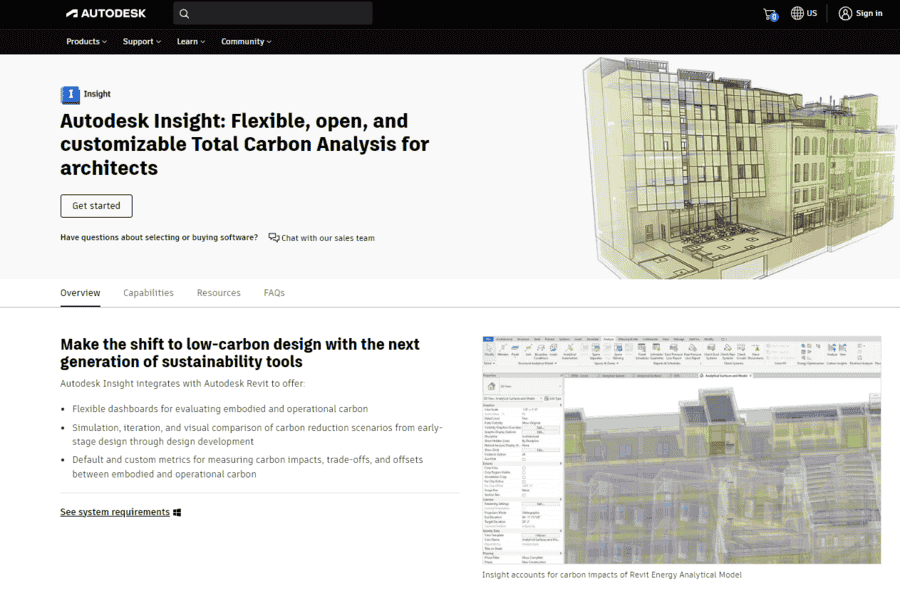Click the Sign in user icon

[x=845, y=13]
